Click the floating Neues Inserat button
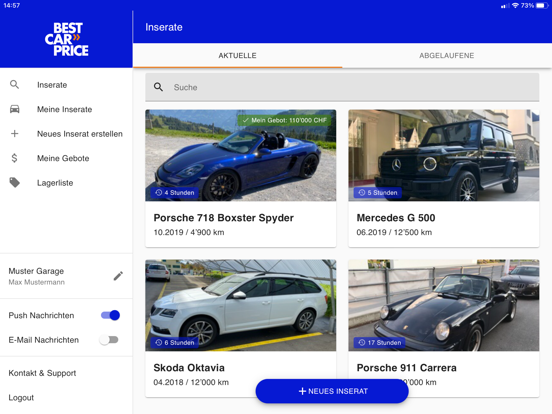The image size is (552, 414). tap(332, 391)
